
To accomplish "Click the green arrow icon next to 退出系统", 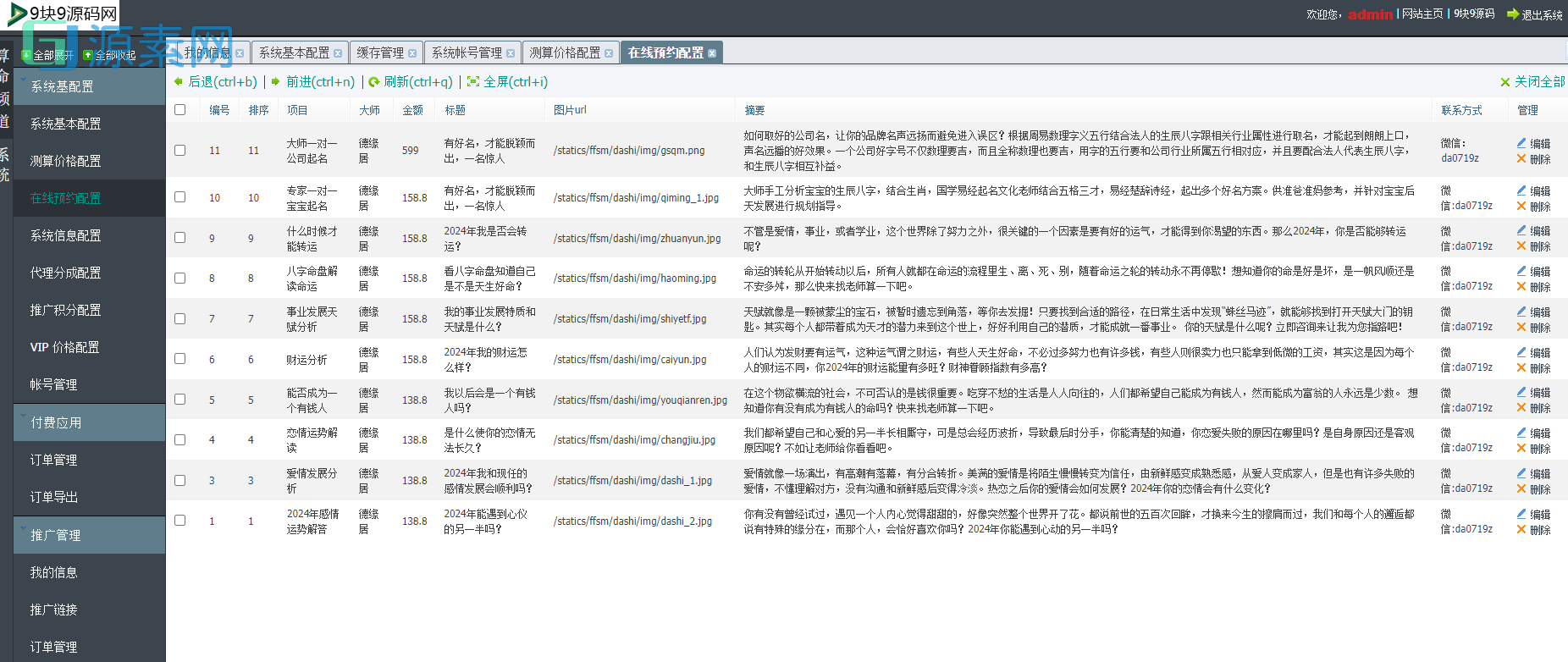I will (1513, 14).
